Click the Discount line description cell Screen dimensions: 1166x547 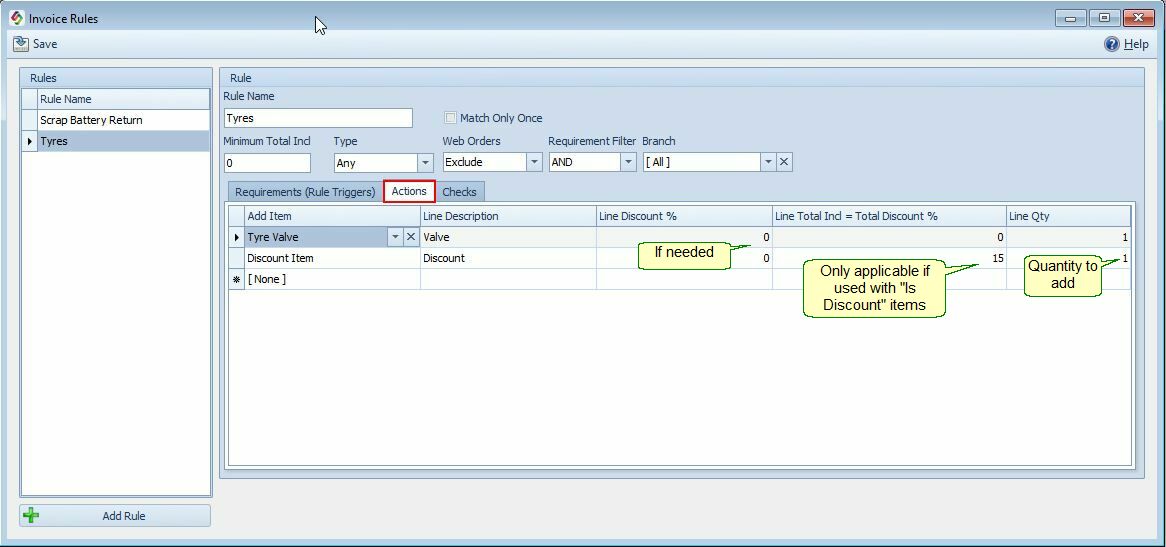pos(508,258)
